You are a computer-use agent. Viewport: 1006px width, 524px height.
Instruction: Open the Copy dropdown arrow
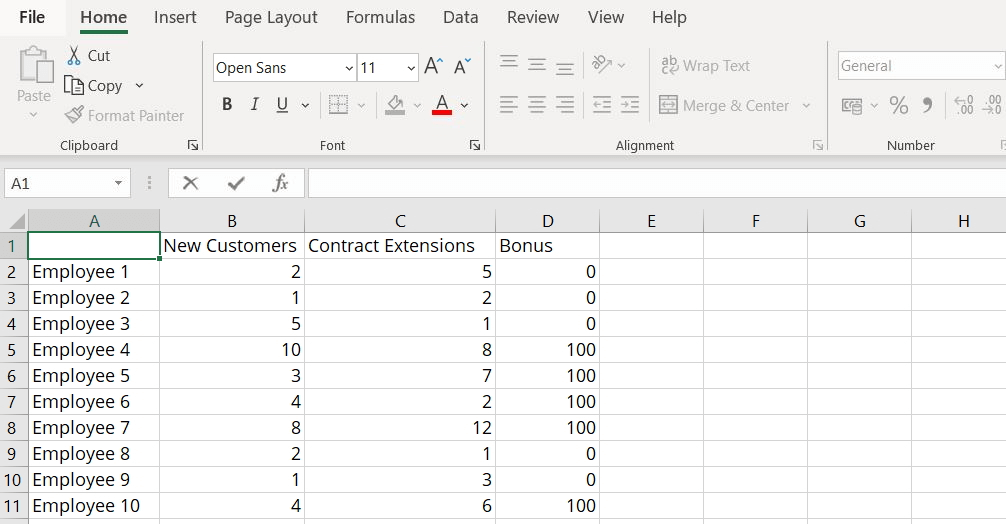139,85
